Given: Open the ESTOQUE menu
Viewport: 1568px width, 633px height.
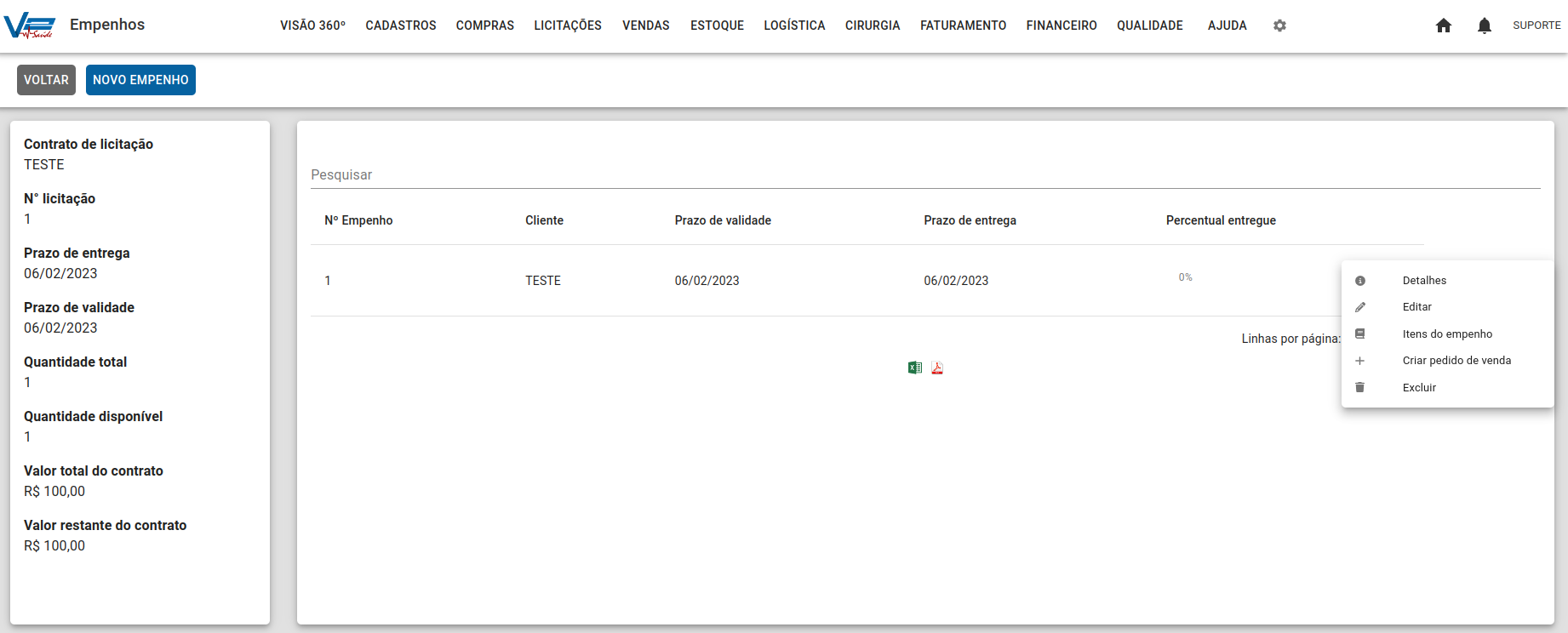Looking at the screenshot, I should 717,26.
